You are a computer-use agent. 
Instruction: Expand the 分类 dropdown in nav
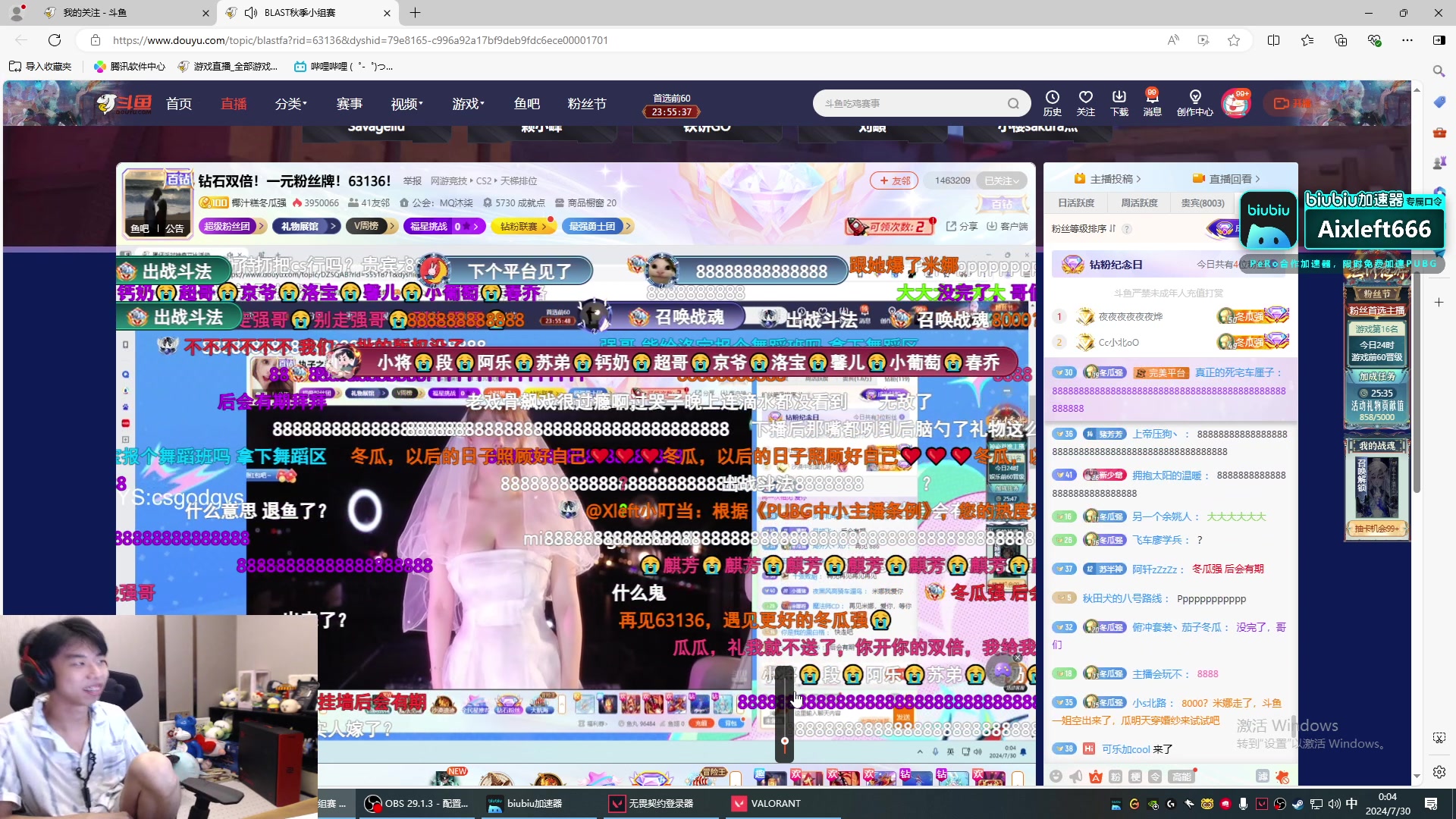click(290, 104)
